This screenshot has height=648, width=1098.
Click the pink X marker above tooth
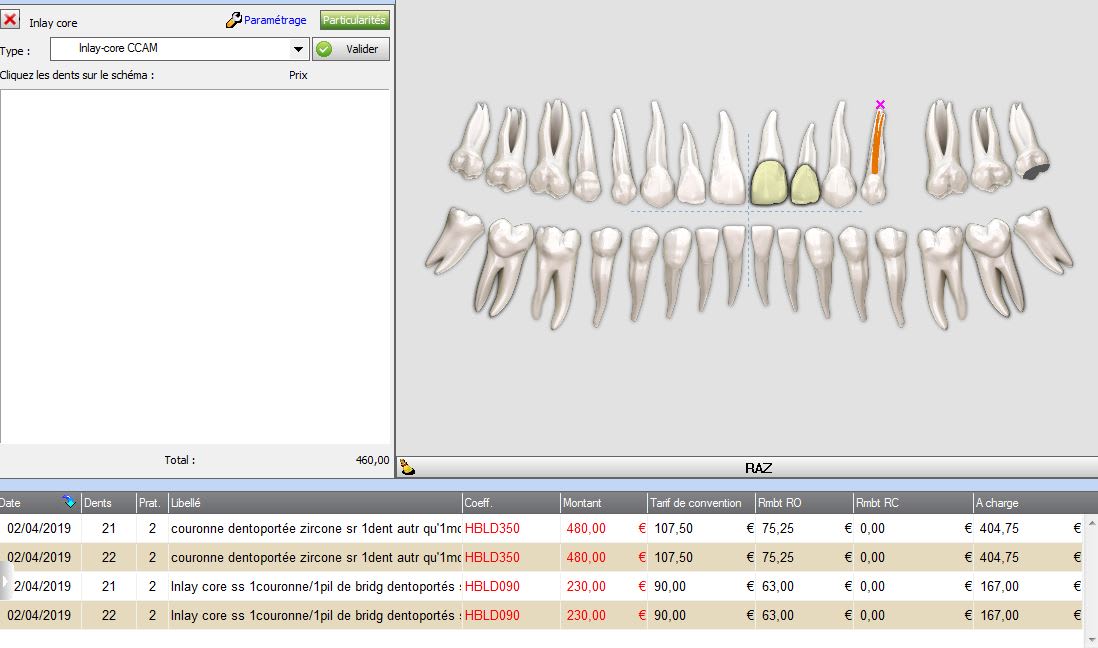(880, 104)
